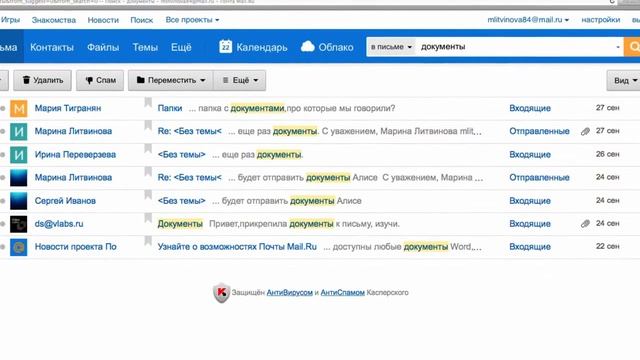
Task: Click the АнтиВирусом link
Action: 289,293
